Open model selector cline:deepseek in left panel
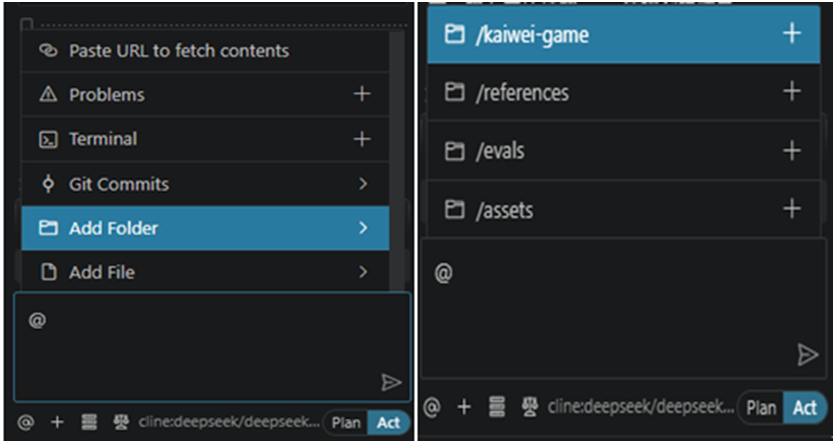Viewport: 835px width, 443px height. pos(229,422)
